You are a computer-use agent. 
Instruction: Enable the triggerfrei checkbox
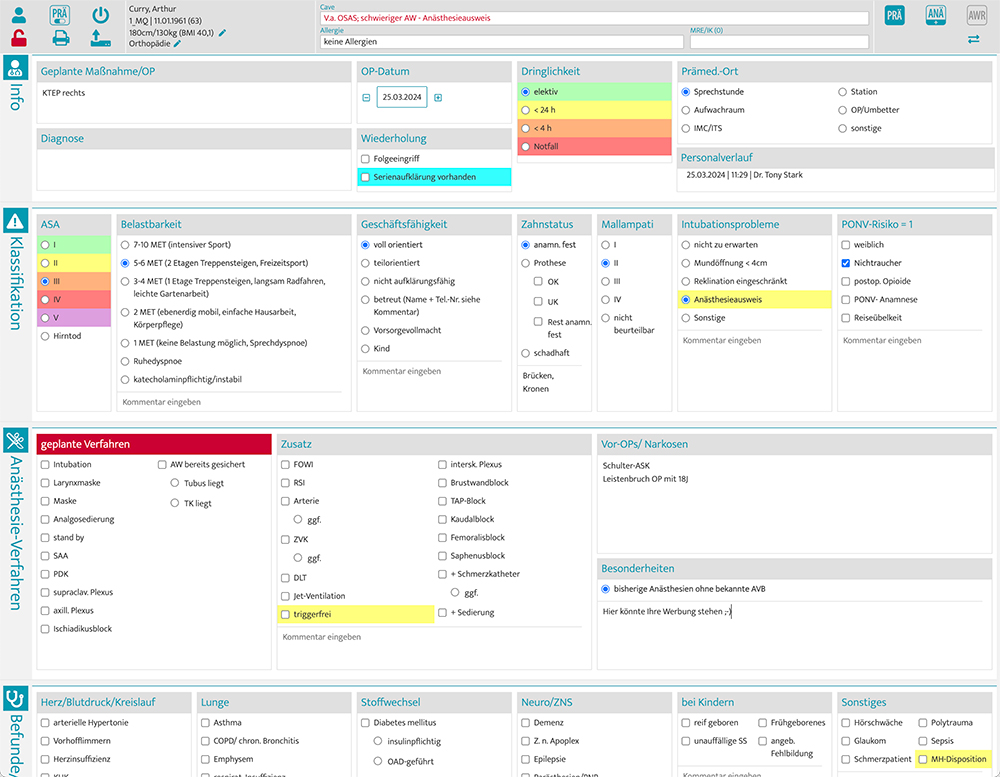tap(285, 614)
